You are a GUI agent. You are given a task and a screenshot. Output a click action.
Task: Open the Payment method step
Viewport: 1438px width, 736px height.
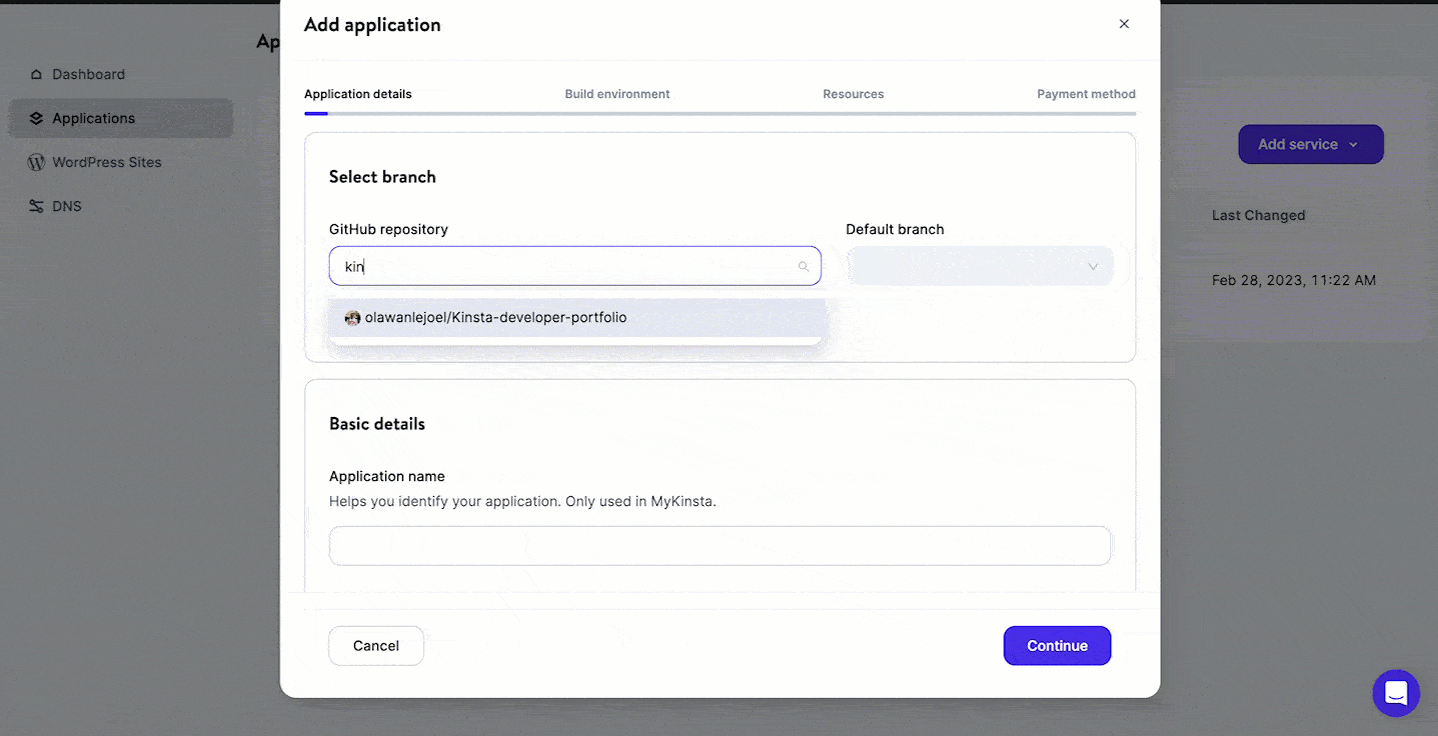[1086, 94]
